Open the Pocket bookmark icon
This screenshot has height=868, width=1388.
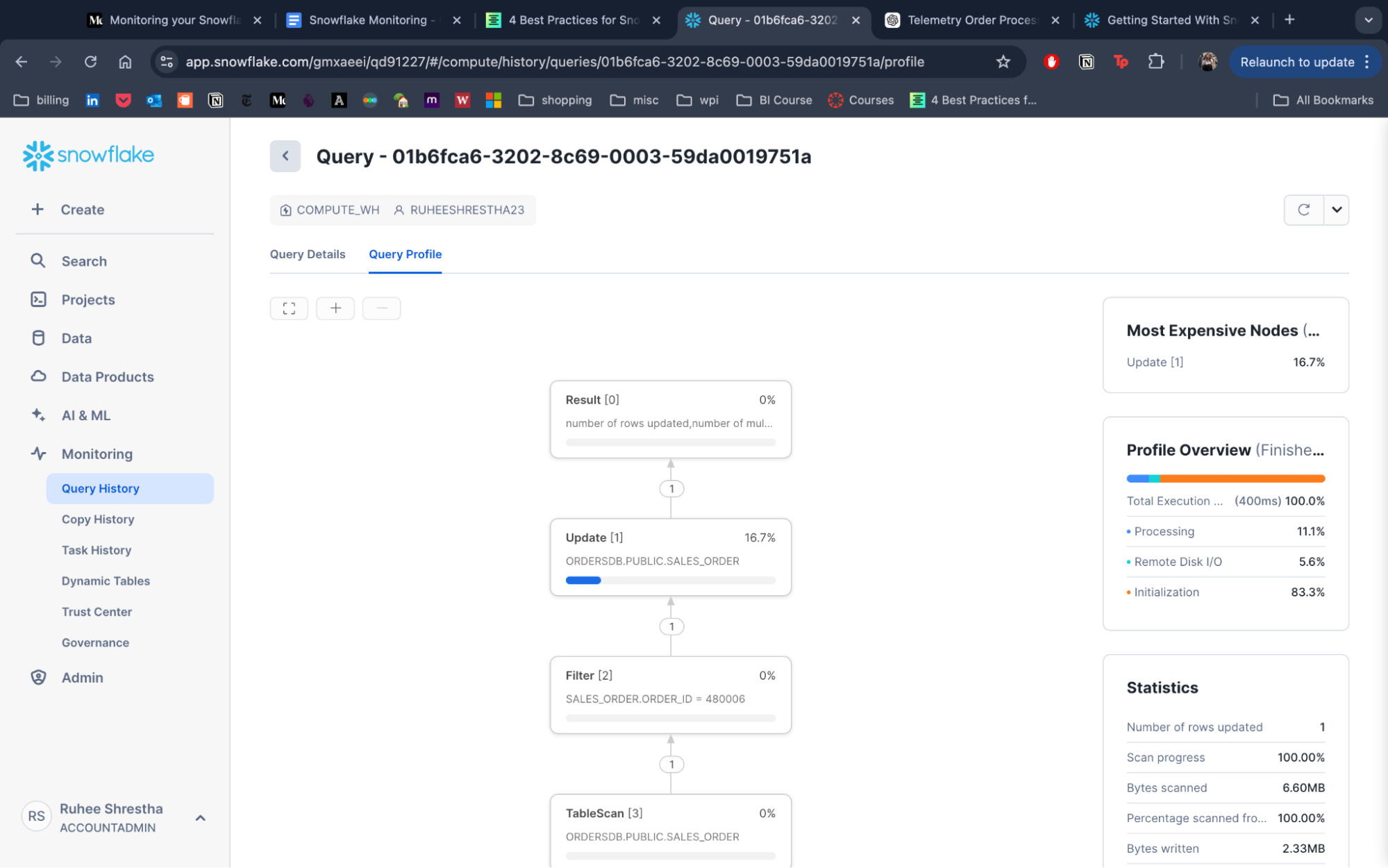(x=124, y=100)
